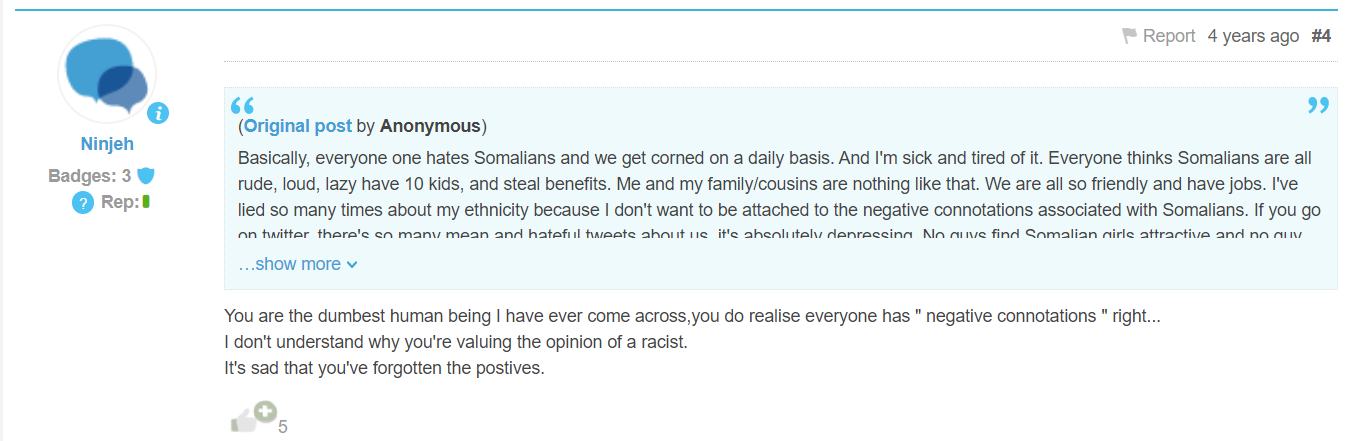Click the closing quotation mark icon

pyautogui.click(x=1318, y=106)
